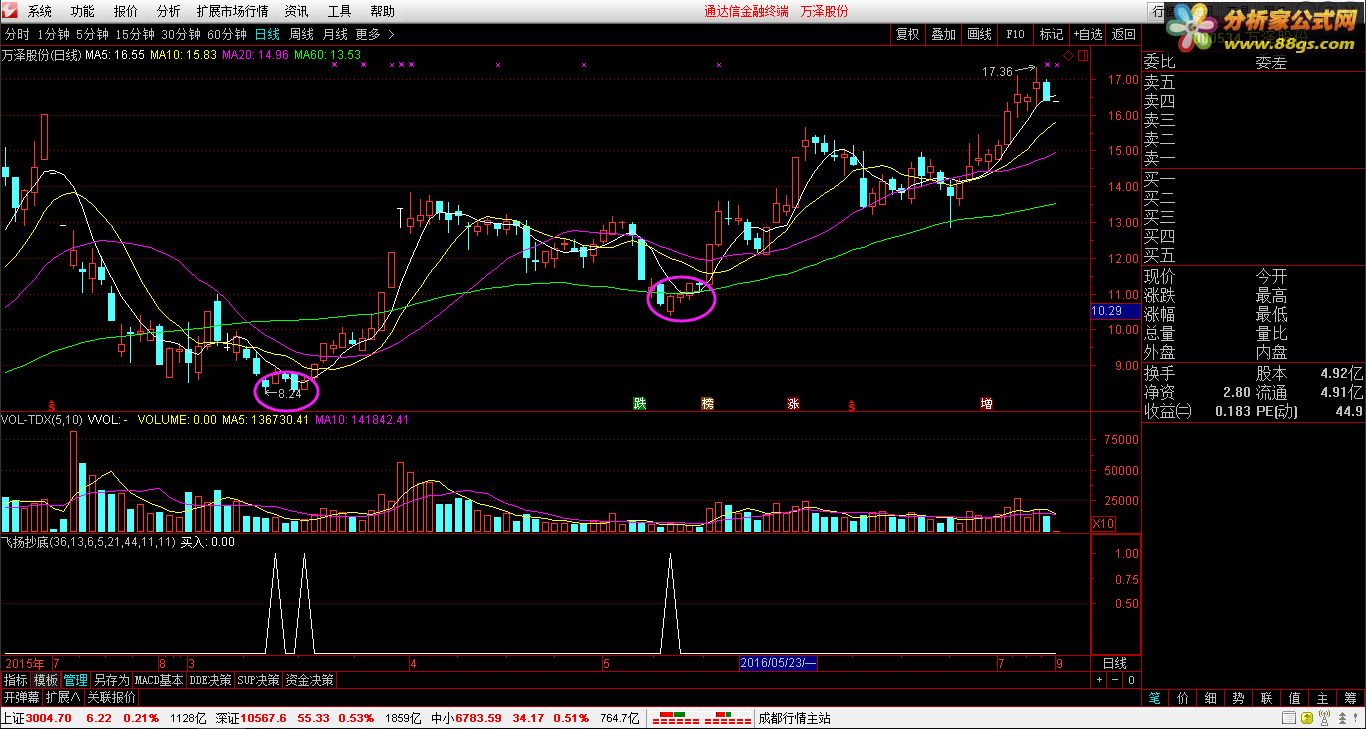Open the 日线 period selector at bottom right
The width and height of the screenshot is (1366, 729).
pyautogui.click(x=1114, y=663)
